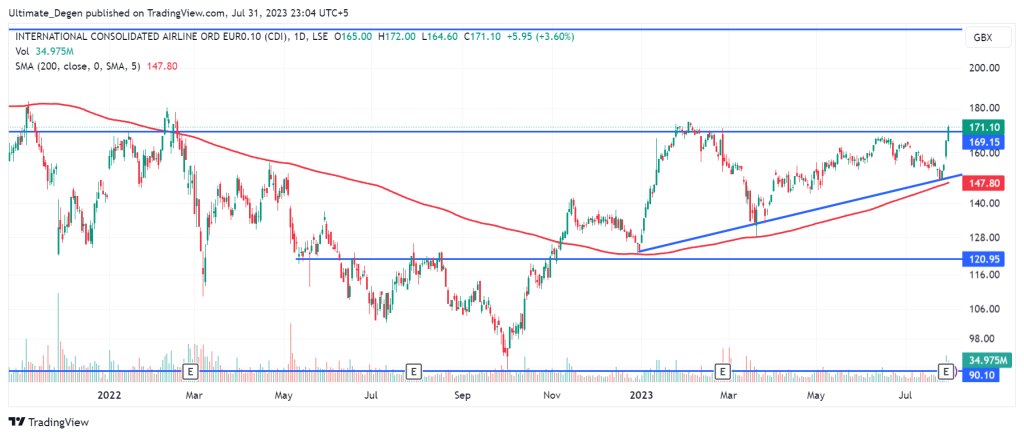Image resolution: width=1024 pixels, height=437 pixels.
Task: Click the 2023 date label on time axis
Action: pyautogui.click(x=641, y=395)
